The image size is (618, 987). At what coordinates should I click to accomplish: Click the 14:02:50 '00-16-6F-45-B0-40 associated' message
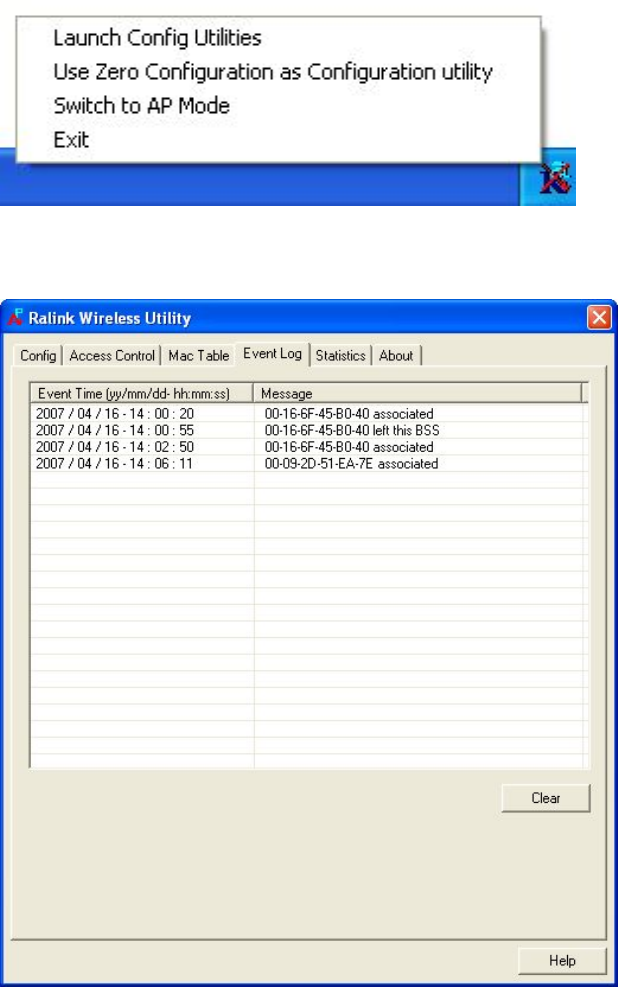pyautogui.click(x=349, y=447)
